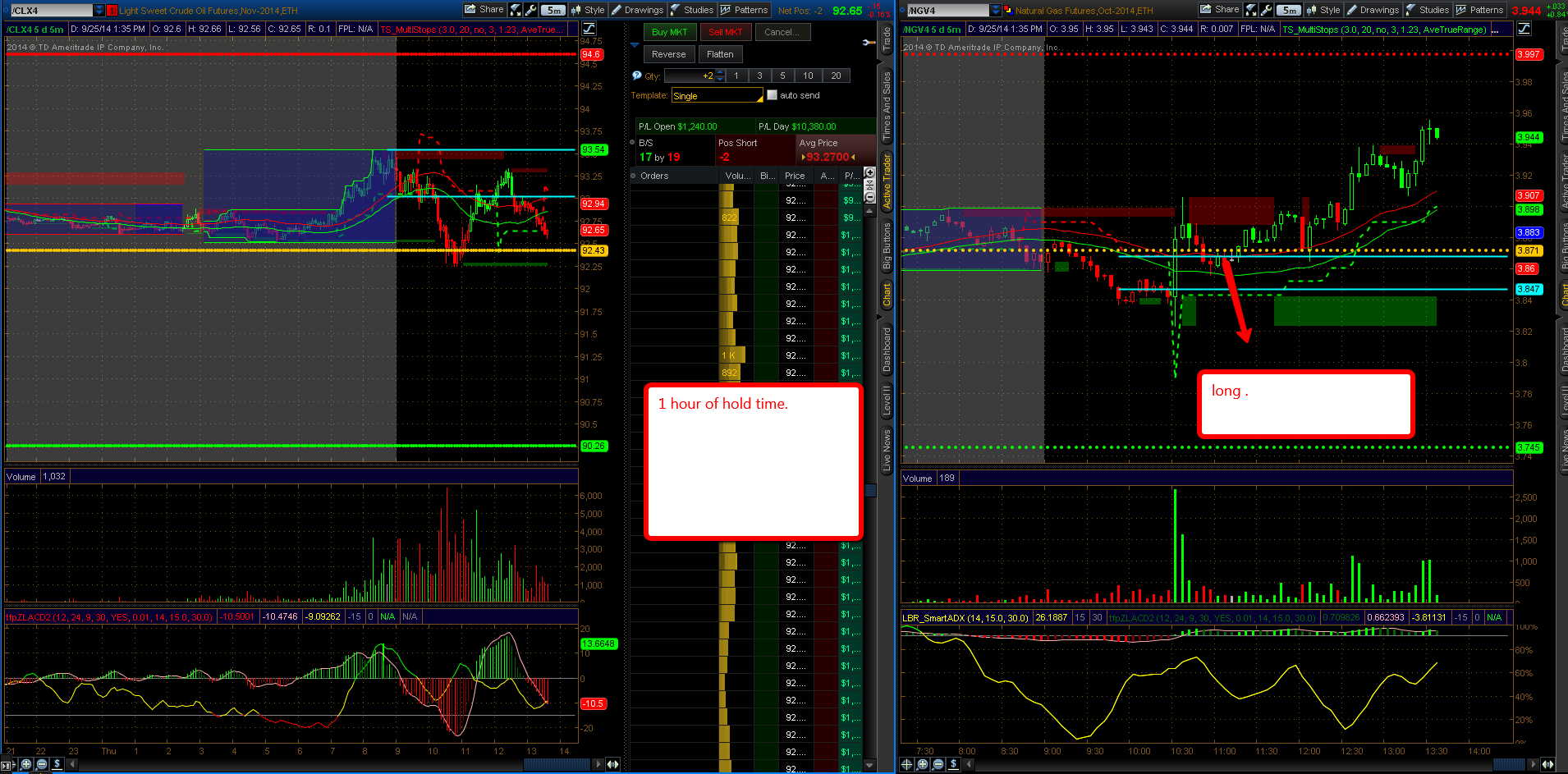Image resolution: width=1568 pixels, height=774 pixels.
Task: Open Level II side tab
Action: pos(887,400)
